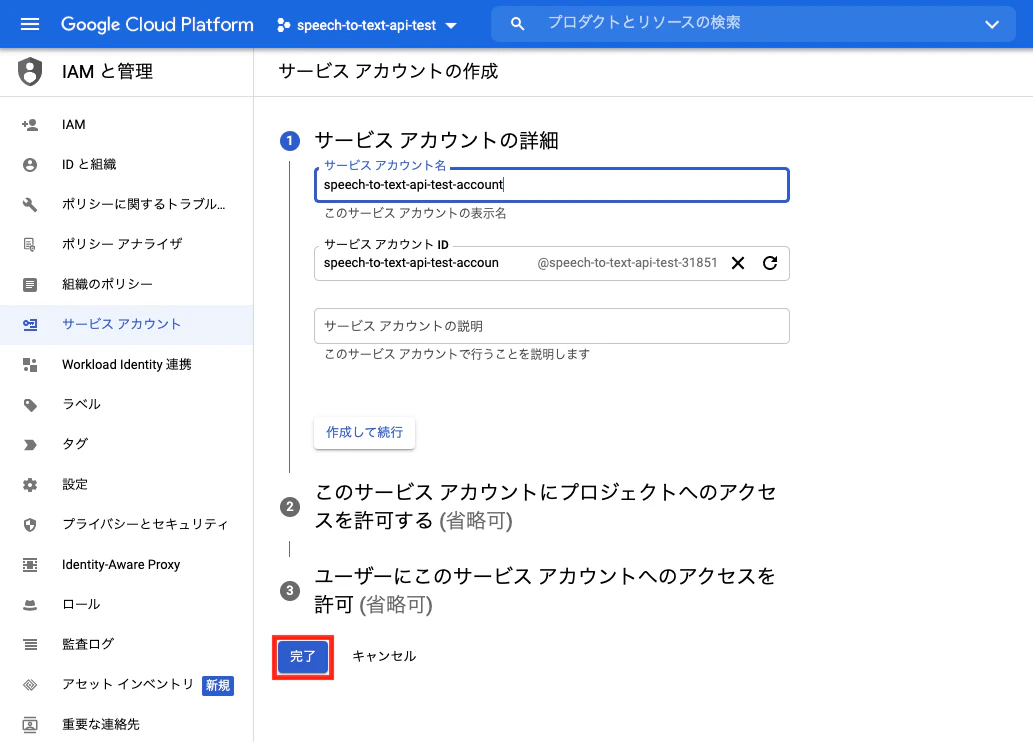The height and width of the screenshot is (742, 1033).
Task: Clear the service account ID with X
Action: point(738,263)
